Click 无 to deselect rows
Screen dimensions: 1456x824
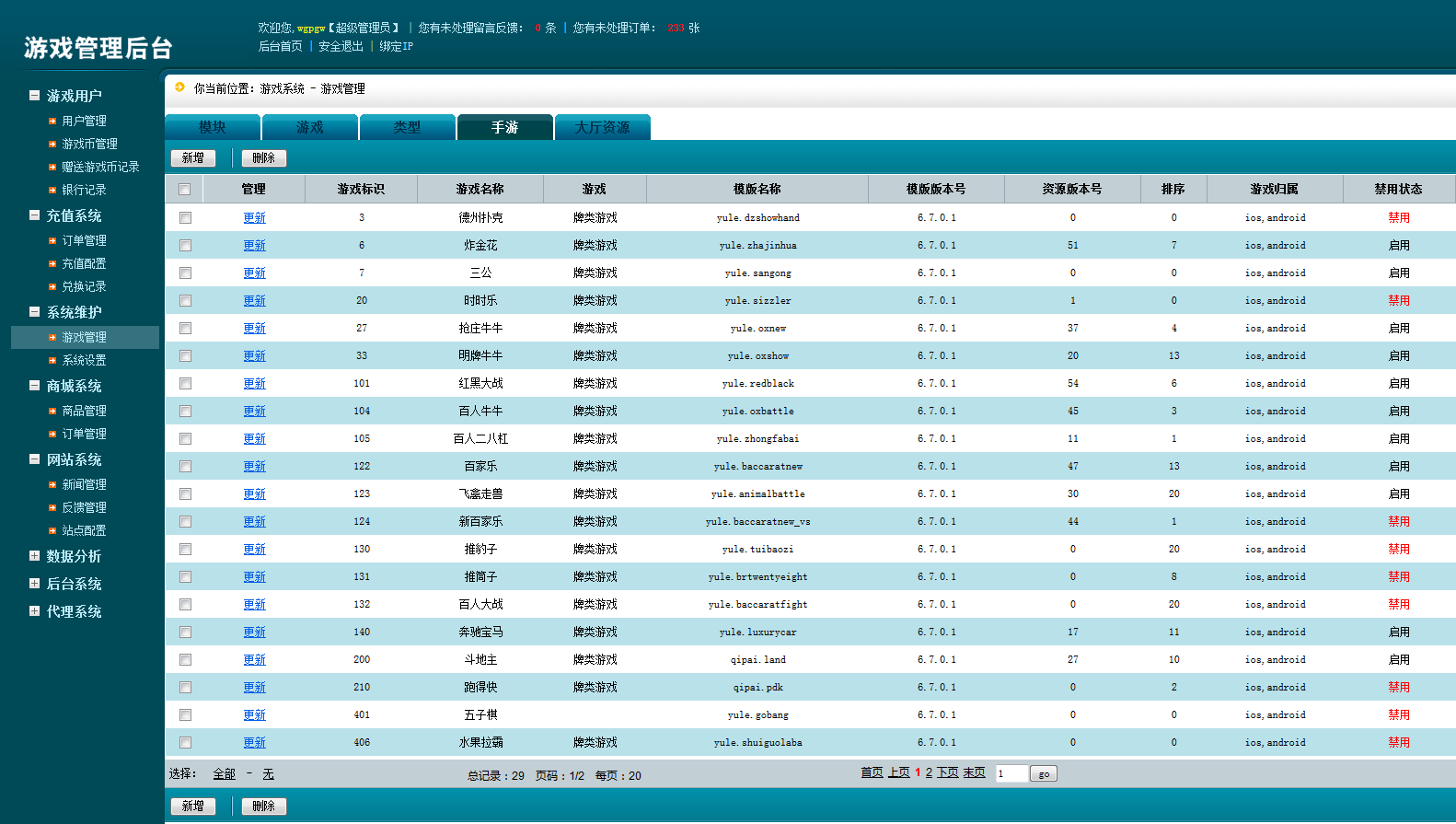coord(268,774)
